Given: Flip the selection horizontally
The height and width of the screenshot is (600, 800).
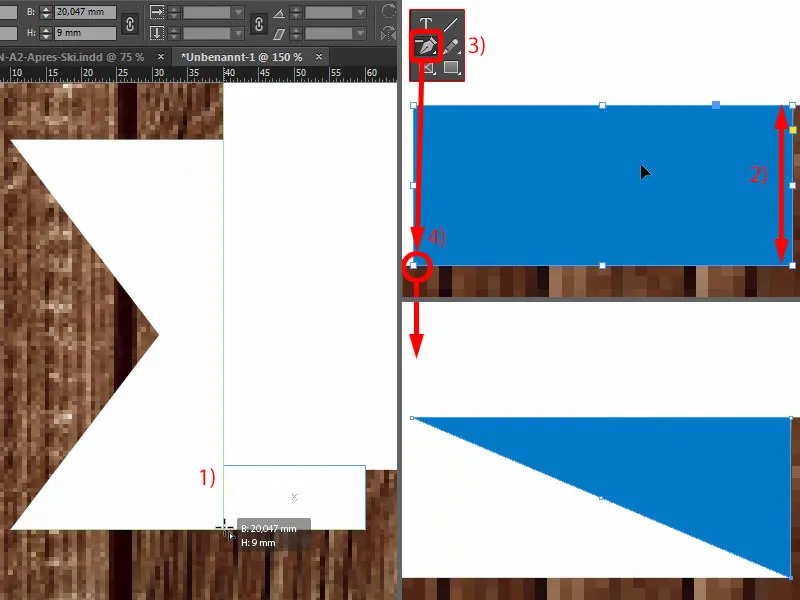Looking at the screenshot, I should pos(389,34).
